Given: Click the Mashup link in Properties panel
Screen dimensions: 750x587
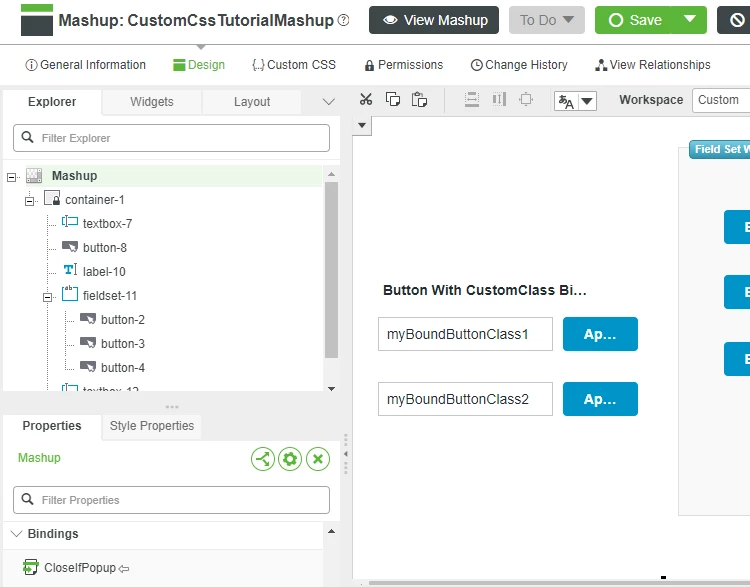Looking at the screenshot, I should pos(39,458).
